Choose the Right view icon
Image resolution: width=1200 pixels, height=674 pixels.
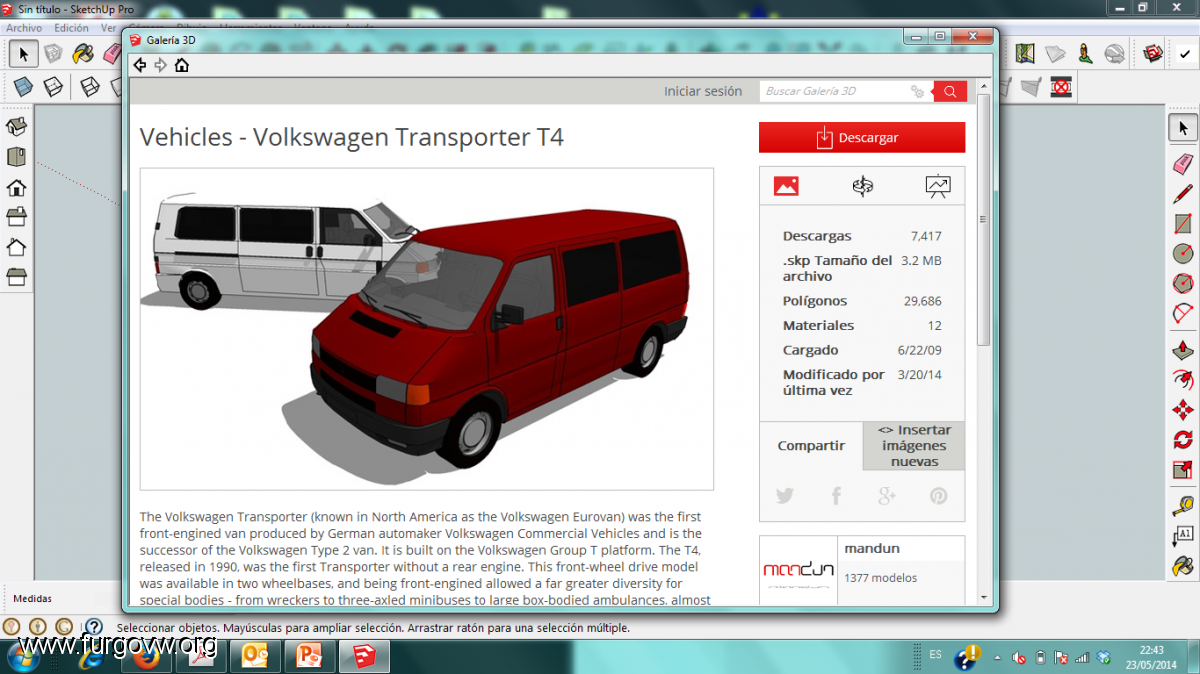coord(16,217)
